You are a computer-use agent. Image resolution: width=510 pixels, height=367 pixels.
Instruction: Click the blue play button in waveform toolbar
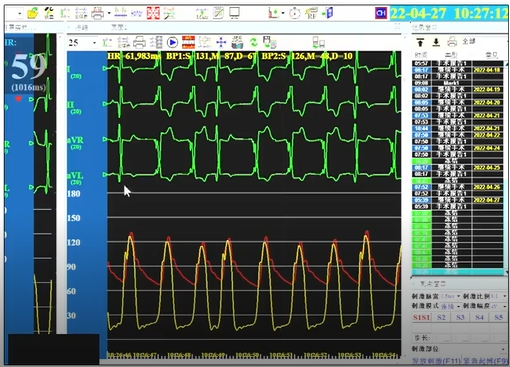(x=172, y=43)
